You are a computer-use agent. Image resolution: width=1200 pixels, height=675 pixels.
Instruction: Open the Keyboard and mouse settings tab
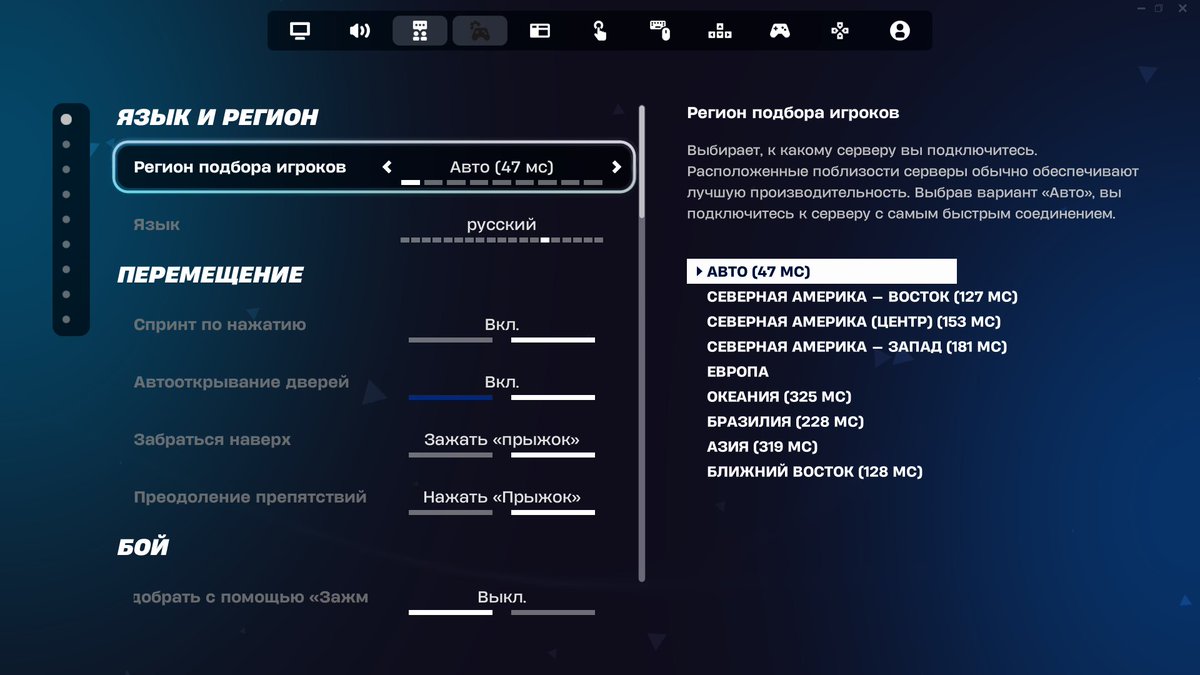pos(660,31)
